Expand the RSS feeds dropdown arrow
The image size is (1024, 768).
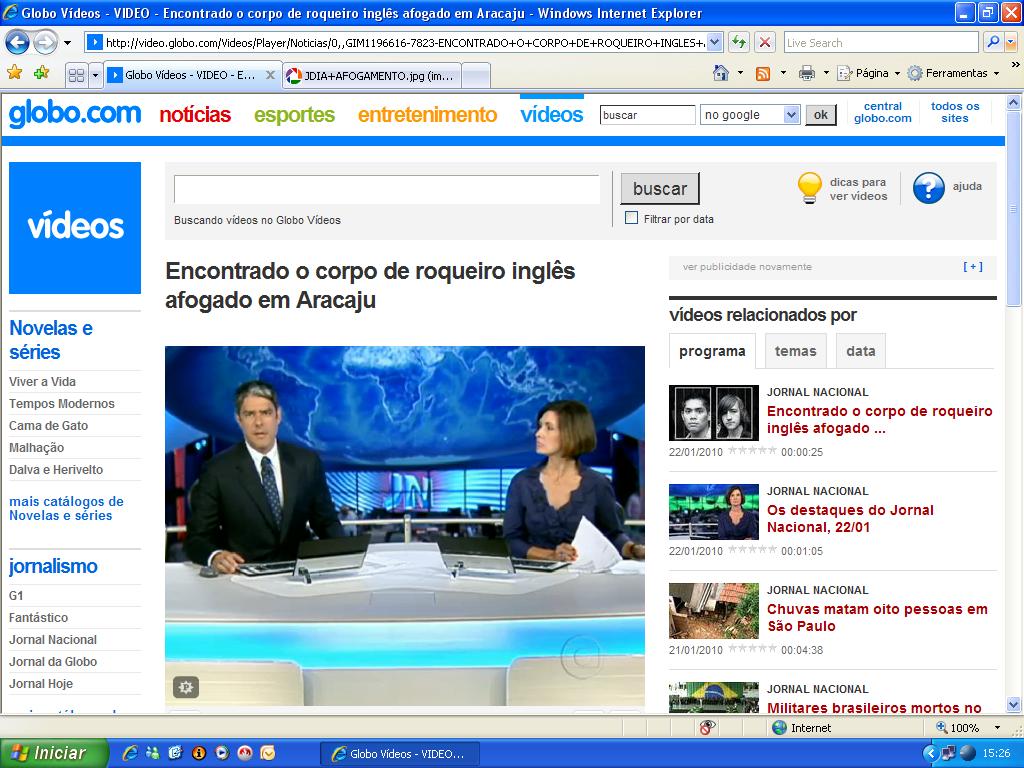point(783,73)
